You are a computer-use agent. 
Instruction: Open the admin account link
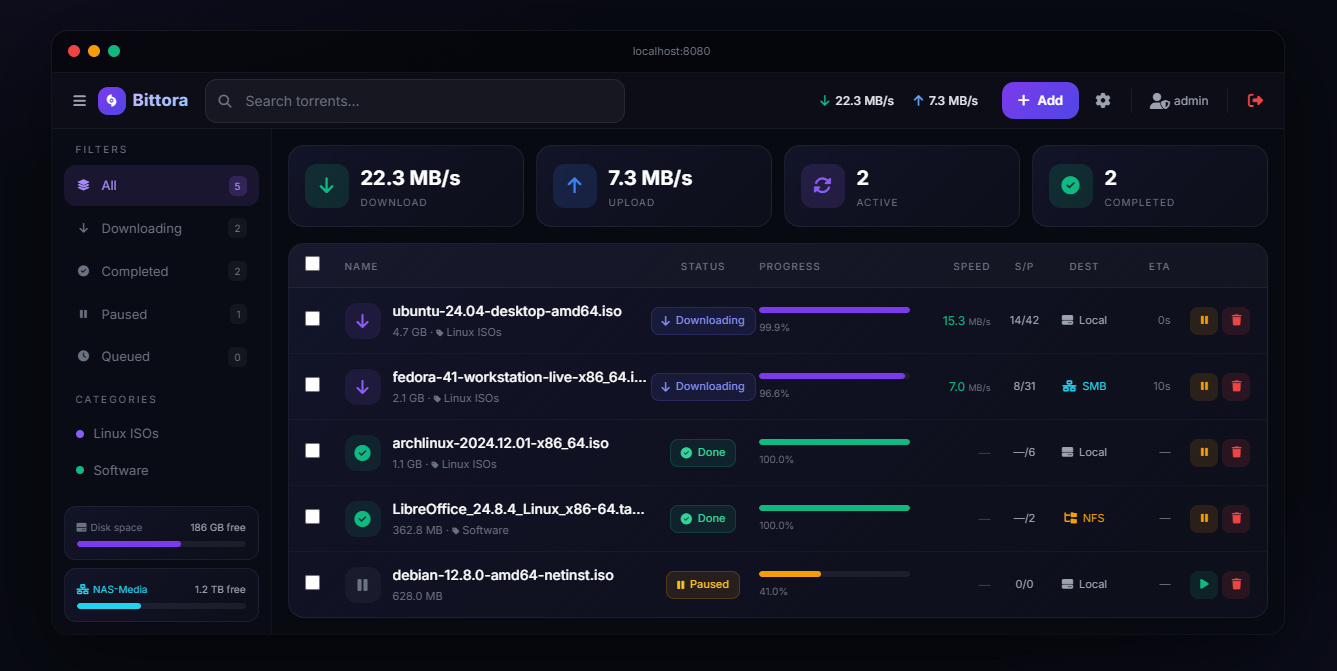click(x=1178, y=100)
